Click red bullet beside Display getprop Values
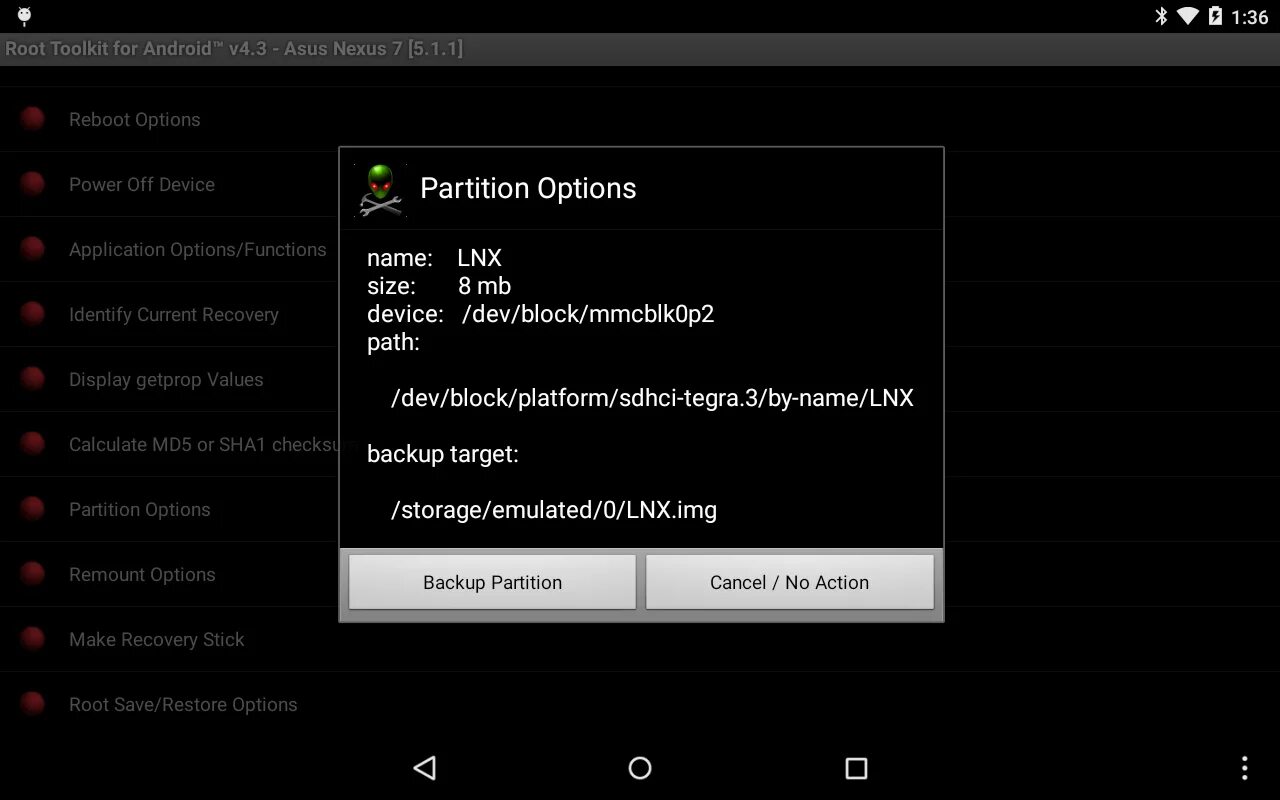1280x800 pixels. tap(33, 379)
